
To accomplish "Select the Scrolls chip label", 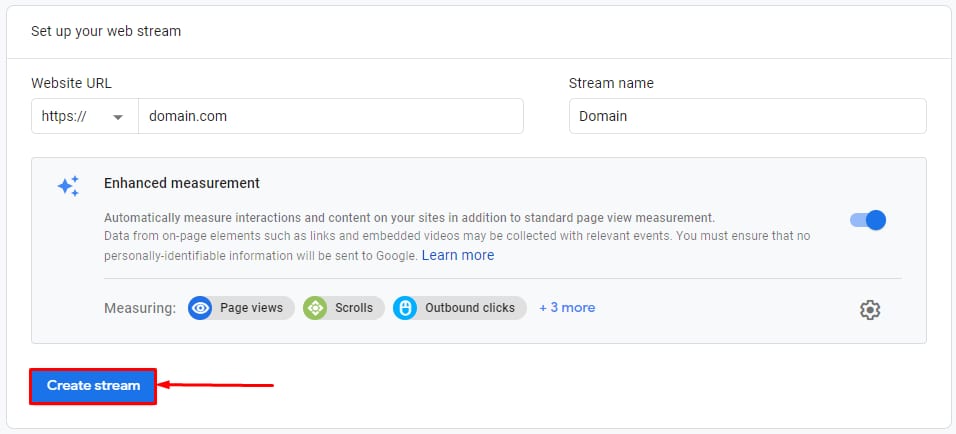I will pyautogui.click(x=354, y=308).
